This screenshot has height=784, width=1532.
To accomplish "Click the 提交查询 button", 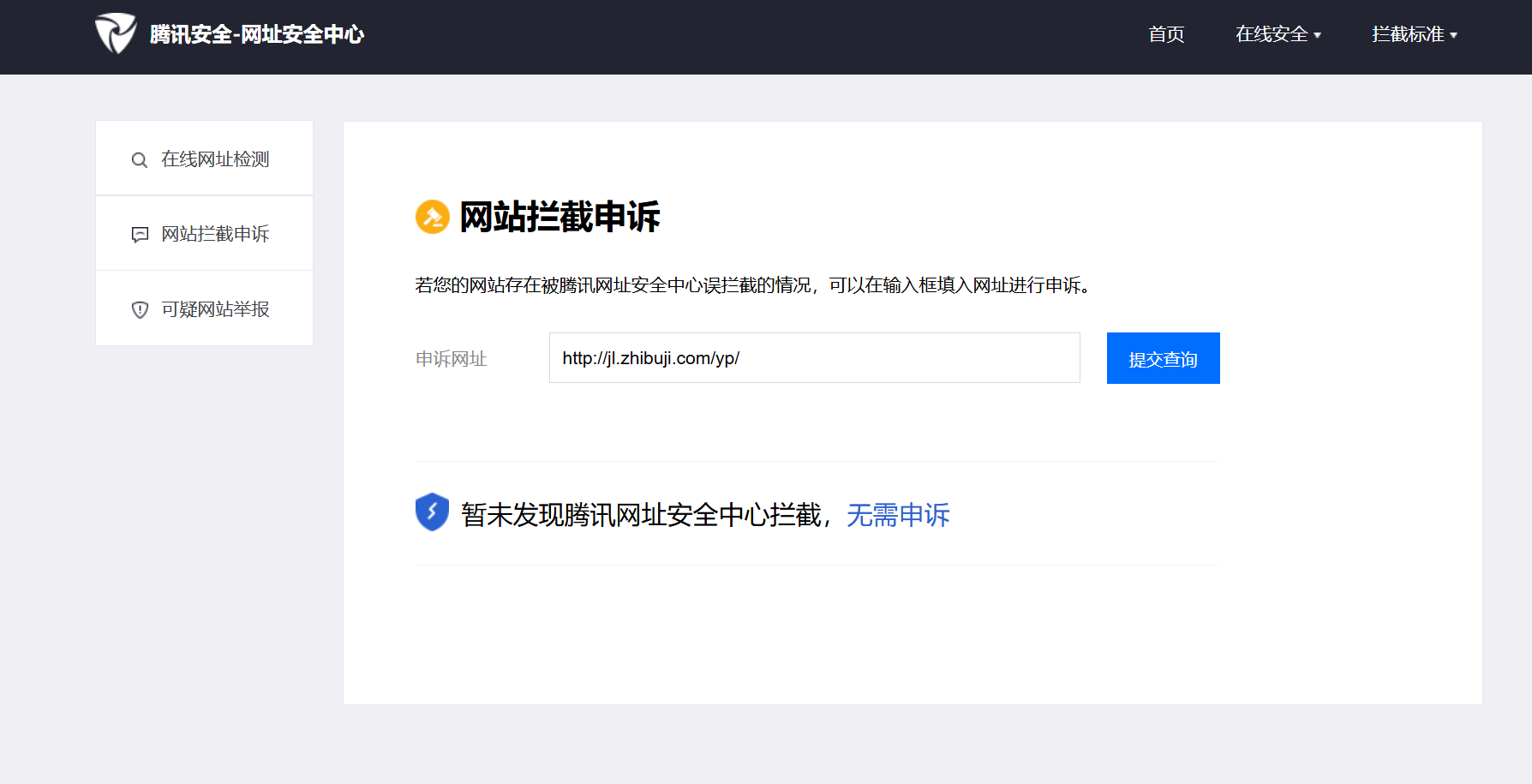I will click(1163, 358).
